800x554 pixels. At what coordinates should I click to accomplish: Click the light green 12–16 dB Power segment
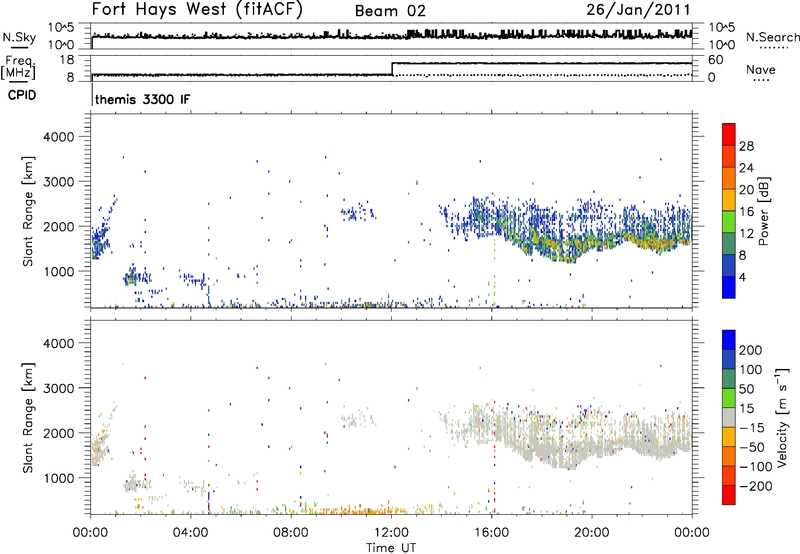729,221
